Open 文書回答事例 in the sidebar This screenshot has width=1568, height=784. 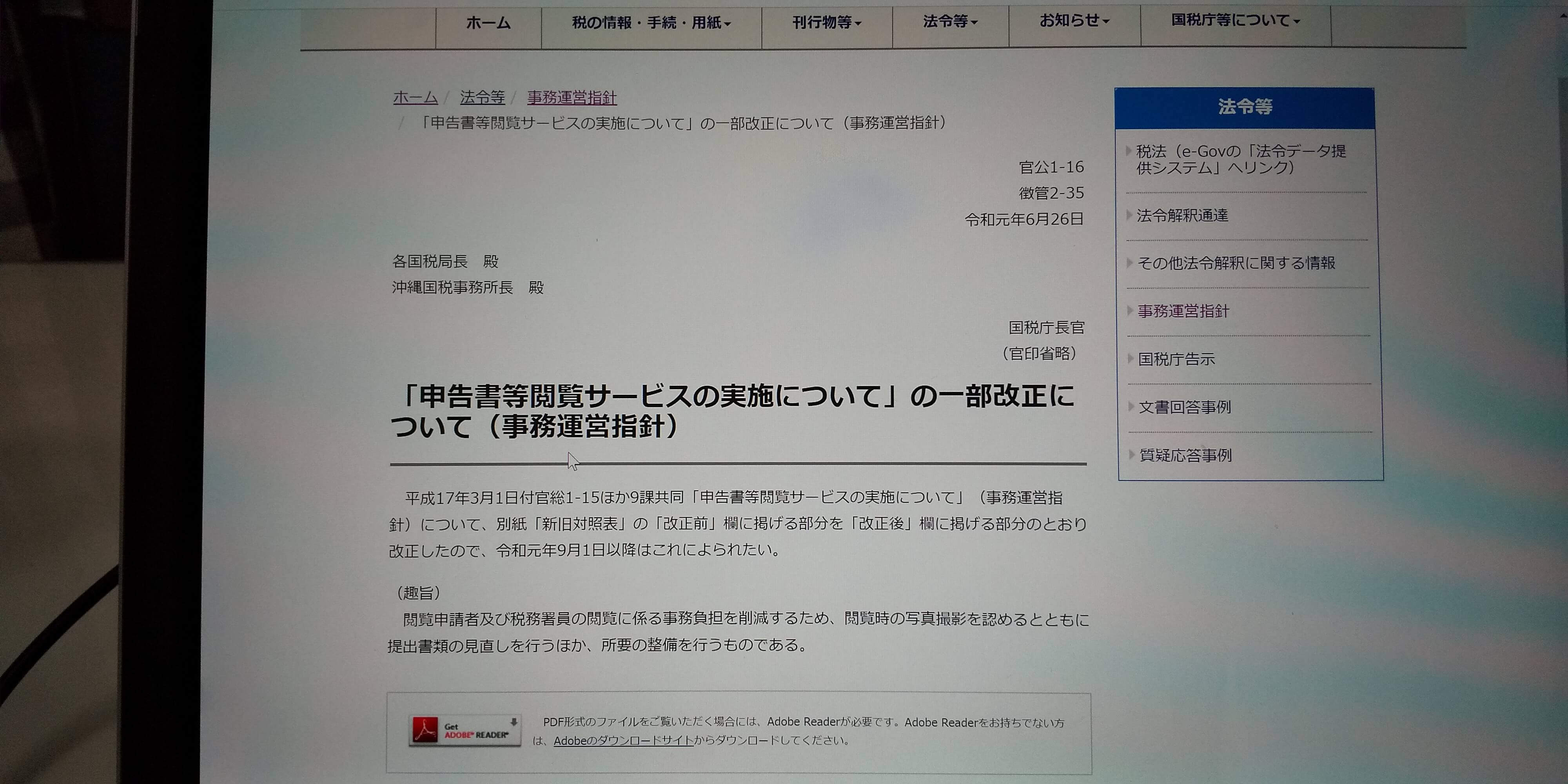tap(1185, 407)
